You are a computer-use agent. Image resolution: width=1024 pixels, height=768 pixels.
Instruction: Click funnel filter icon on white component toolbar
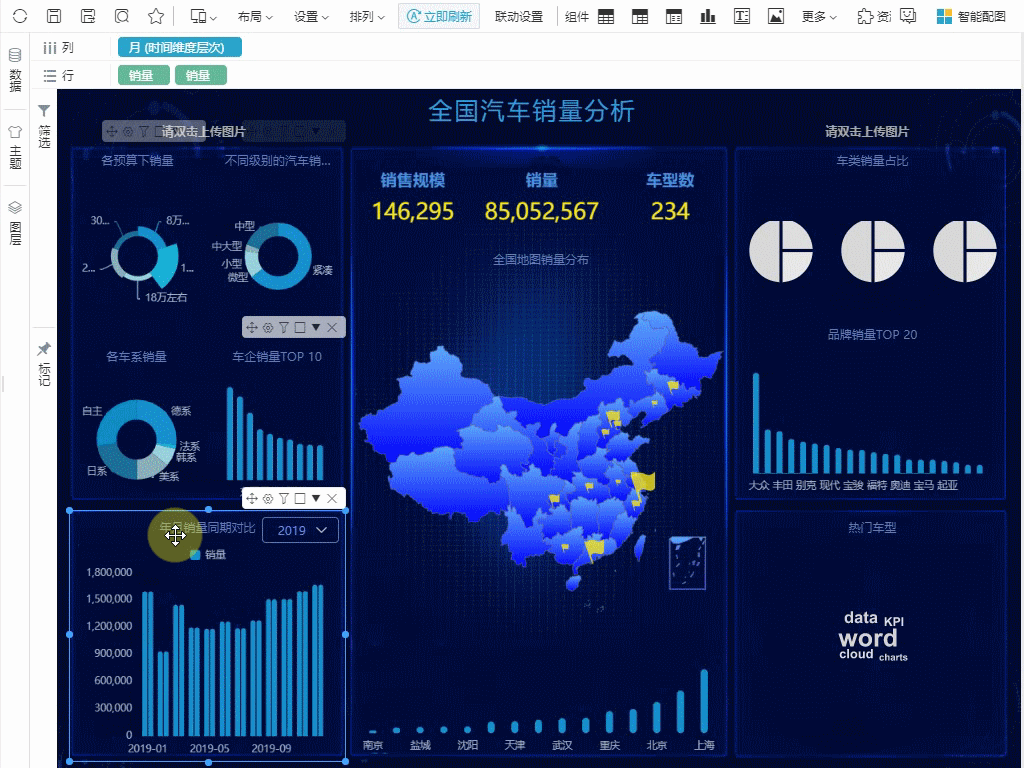(284, 498)
